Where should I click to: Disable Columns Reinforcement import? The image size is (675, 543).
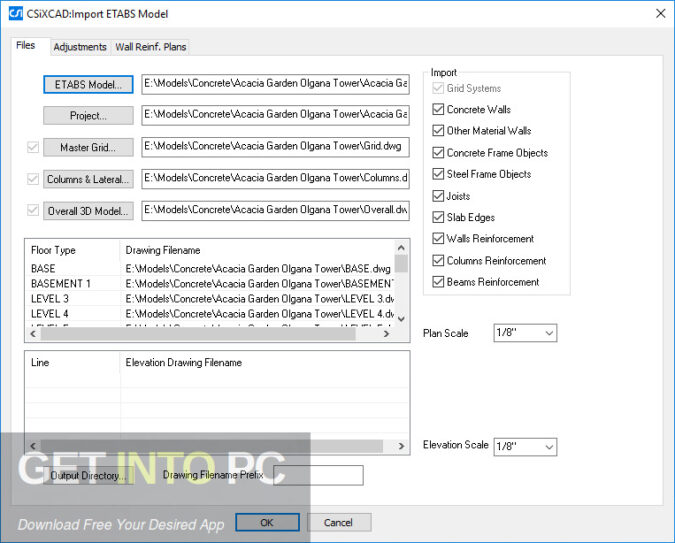pyautogui.click(x=438, y=261)
